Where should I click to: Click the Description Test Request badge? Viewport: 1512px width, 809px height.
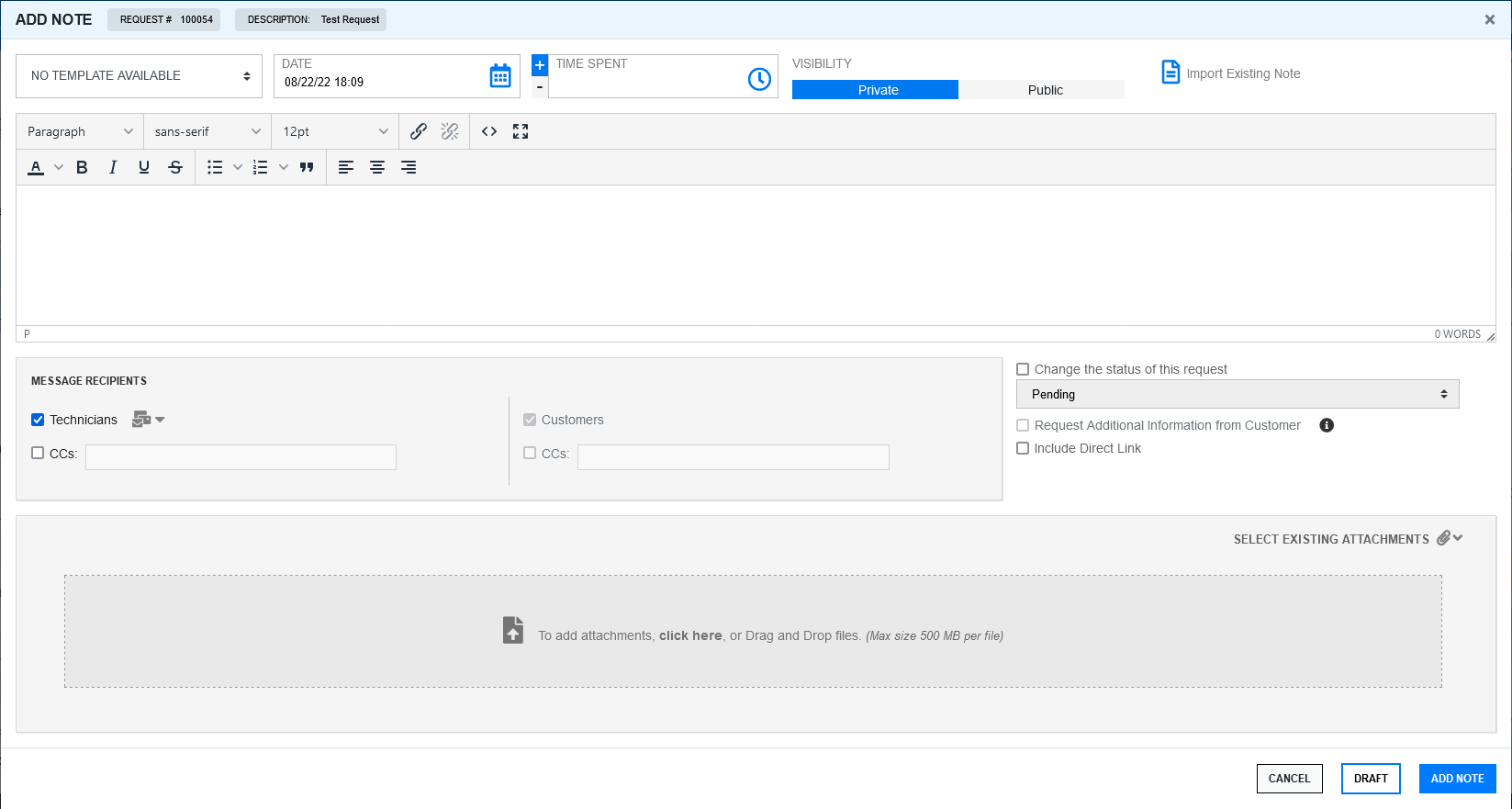pyautogui.click(x=310, y=19)
